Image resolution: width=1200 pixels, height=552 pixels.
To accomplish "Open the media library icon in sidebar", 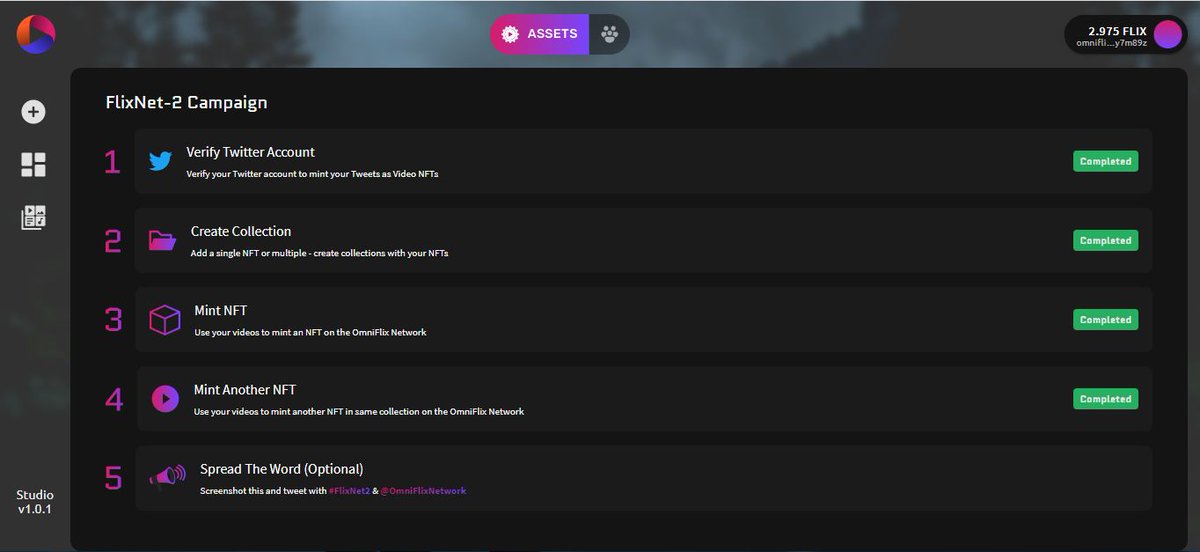I will pyautogui.click(x=34, y=217).
